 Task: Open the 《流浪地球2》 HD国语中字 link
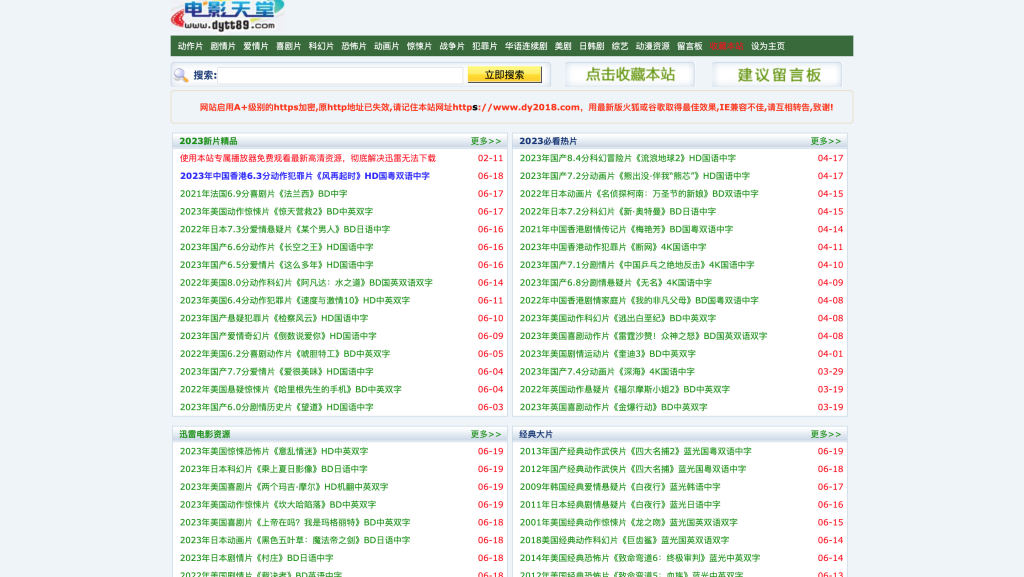[627, 158]
